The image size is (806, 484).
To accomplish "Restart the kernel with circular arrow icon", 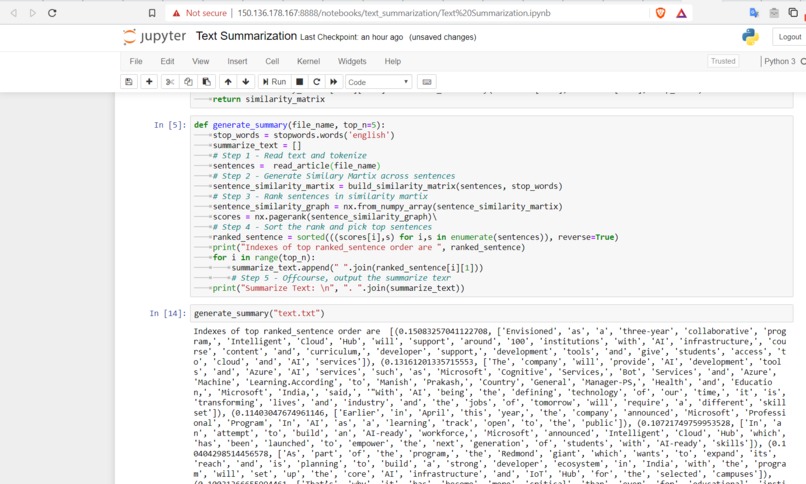I will pos(317,82).
